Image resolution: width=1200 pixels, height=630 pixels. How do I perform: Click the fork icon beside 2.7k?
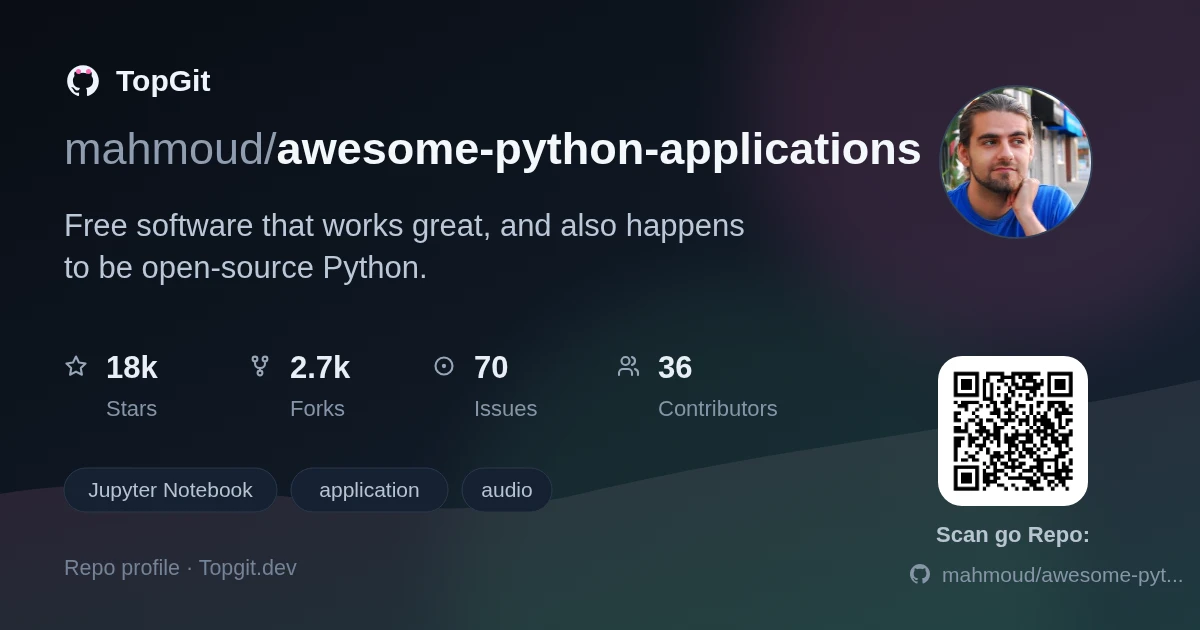tap(260, 366)
